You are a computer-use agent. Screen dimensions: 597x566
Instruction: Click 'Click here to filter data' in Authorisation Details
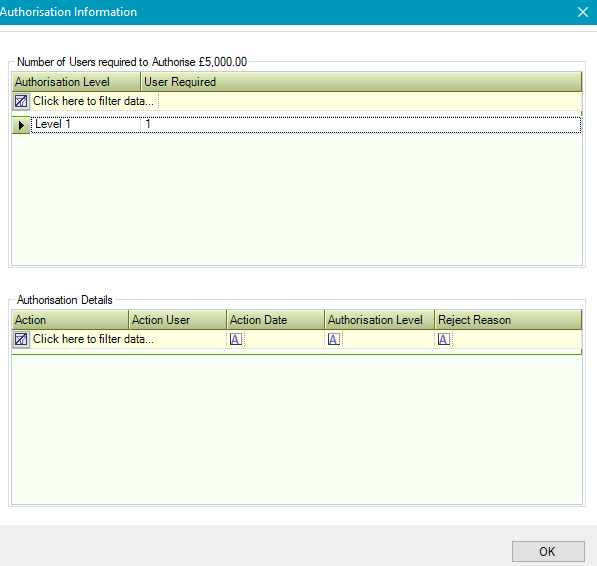pyautogui.click(x=94, y=339)
